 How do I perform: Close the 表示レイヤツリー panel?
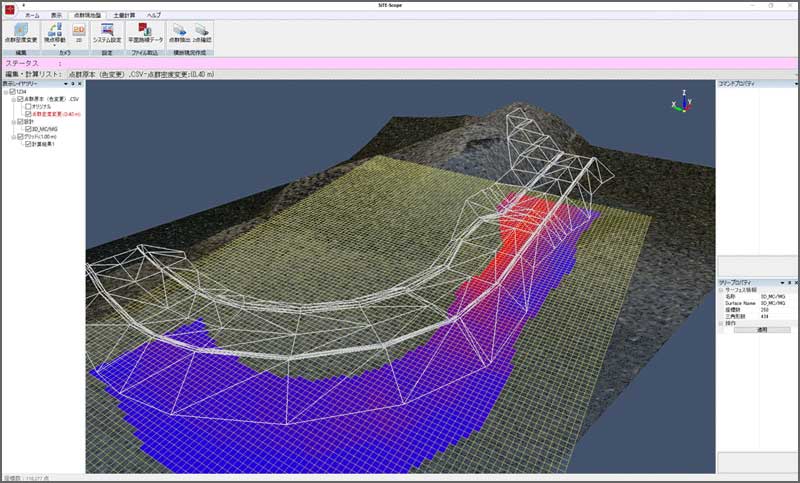[81, 84]
